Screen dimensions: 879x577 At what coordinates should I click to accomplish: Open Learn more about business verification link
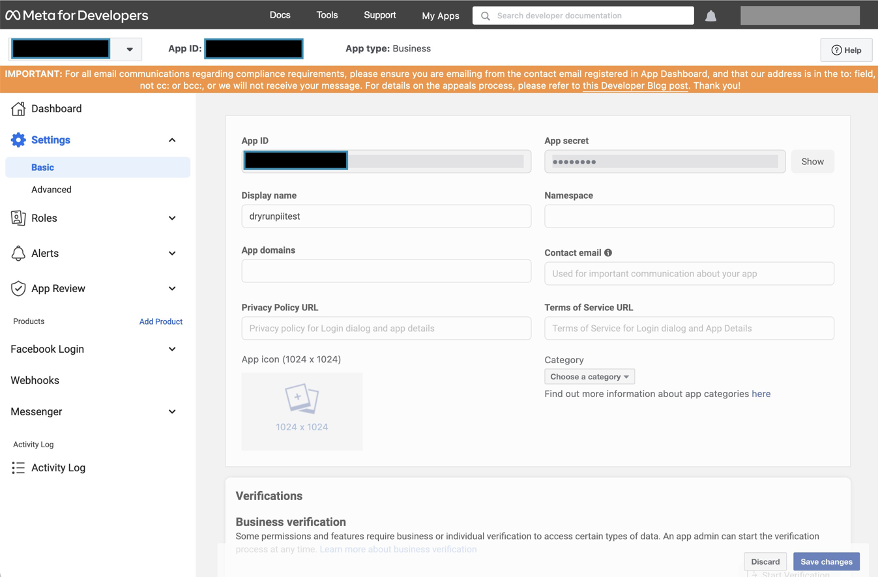398,549
